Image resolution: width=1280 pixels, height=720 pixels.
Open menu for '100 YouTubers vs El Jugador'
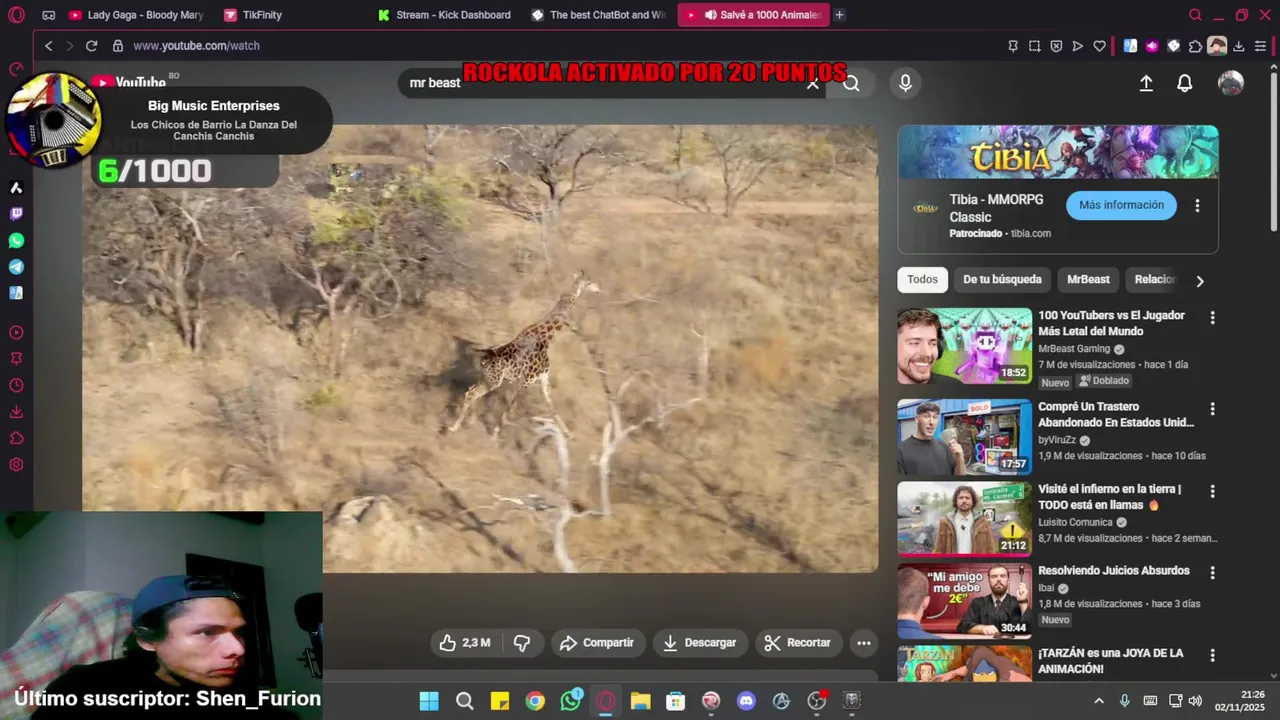(x=1212, y=318)
